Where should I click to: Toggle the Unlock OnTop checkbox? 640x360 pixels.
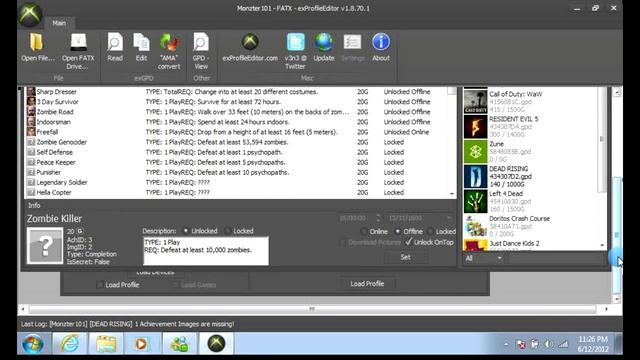[409, 242]
